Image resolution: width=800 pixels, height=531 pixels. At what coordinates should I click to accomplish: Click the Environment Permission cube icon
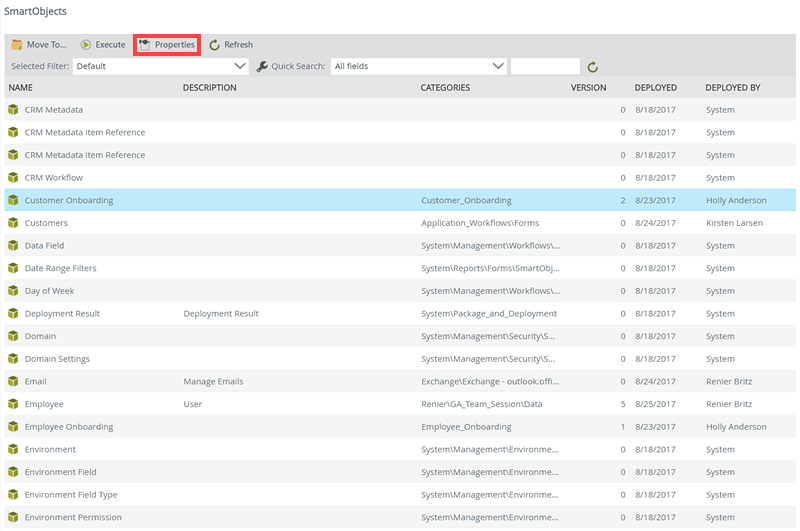click(14, 518)
